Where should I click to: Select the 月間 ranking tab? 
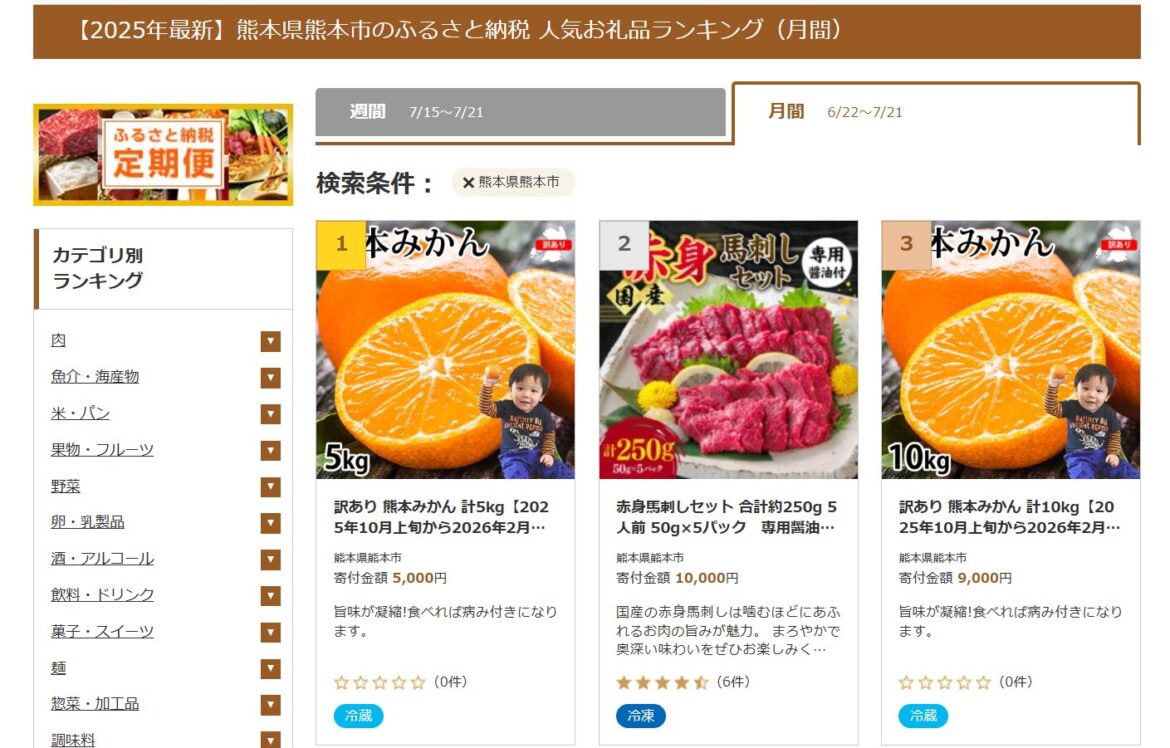(936, 113)
